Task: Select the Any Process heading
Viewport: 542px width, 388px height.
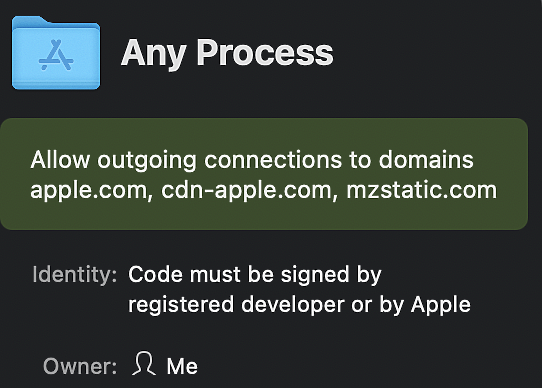Action: pos(227,53)
